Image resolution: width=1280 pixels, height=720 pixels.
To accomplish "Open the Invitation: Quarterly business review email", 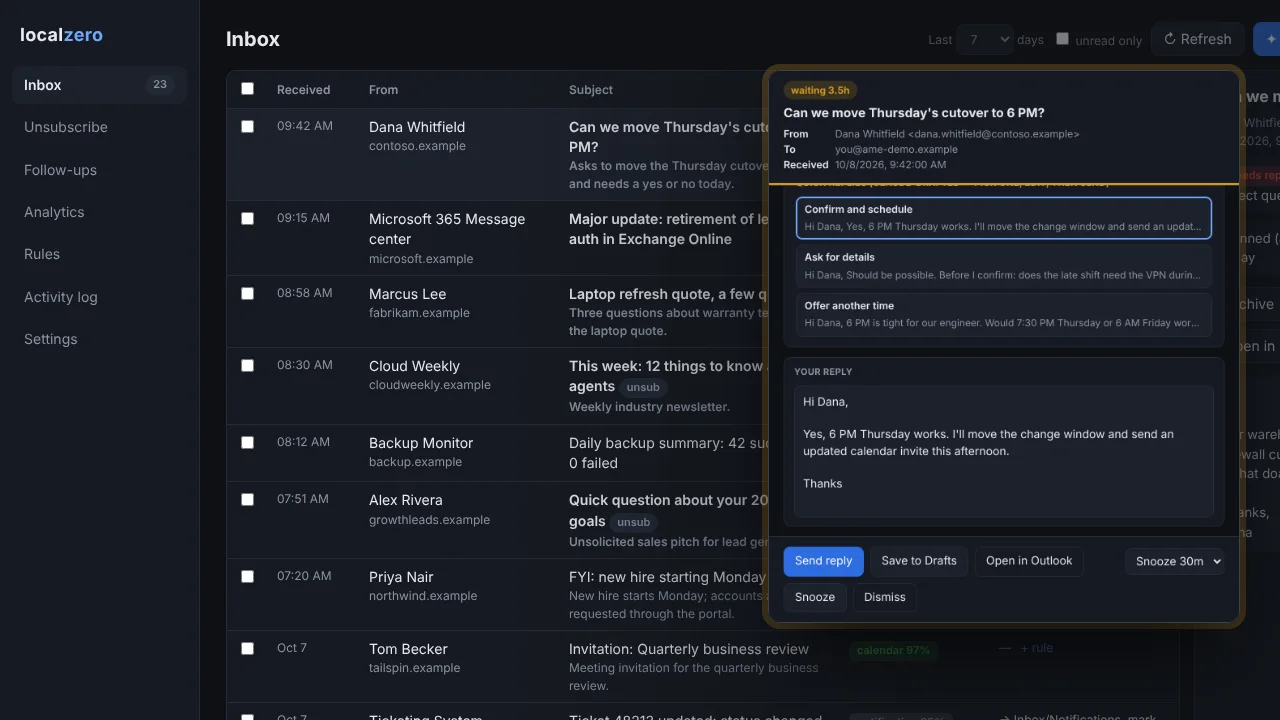I will pyautogui.click(x=689, y=649).
